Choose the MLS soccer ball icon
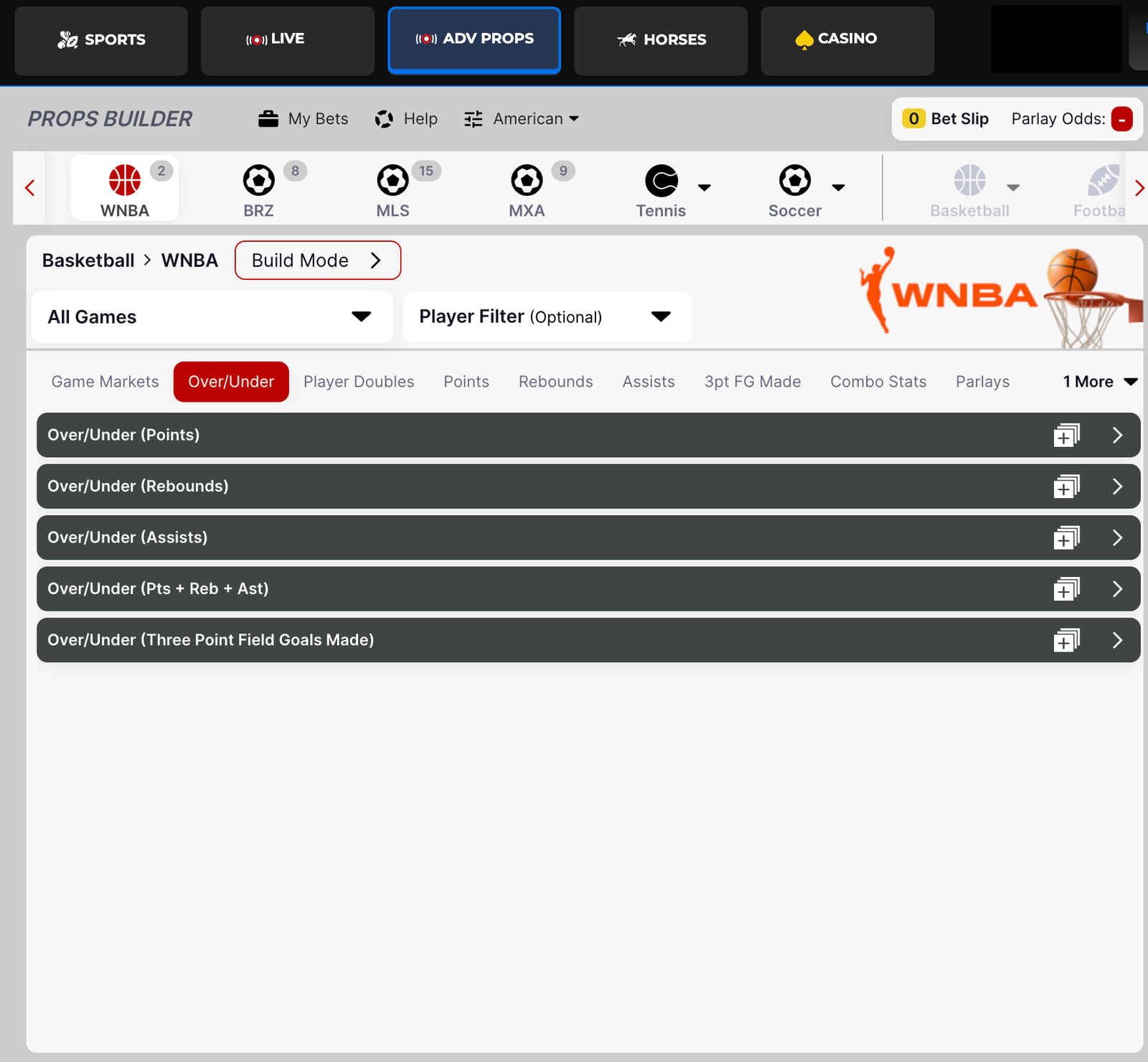 pos(392,180)
